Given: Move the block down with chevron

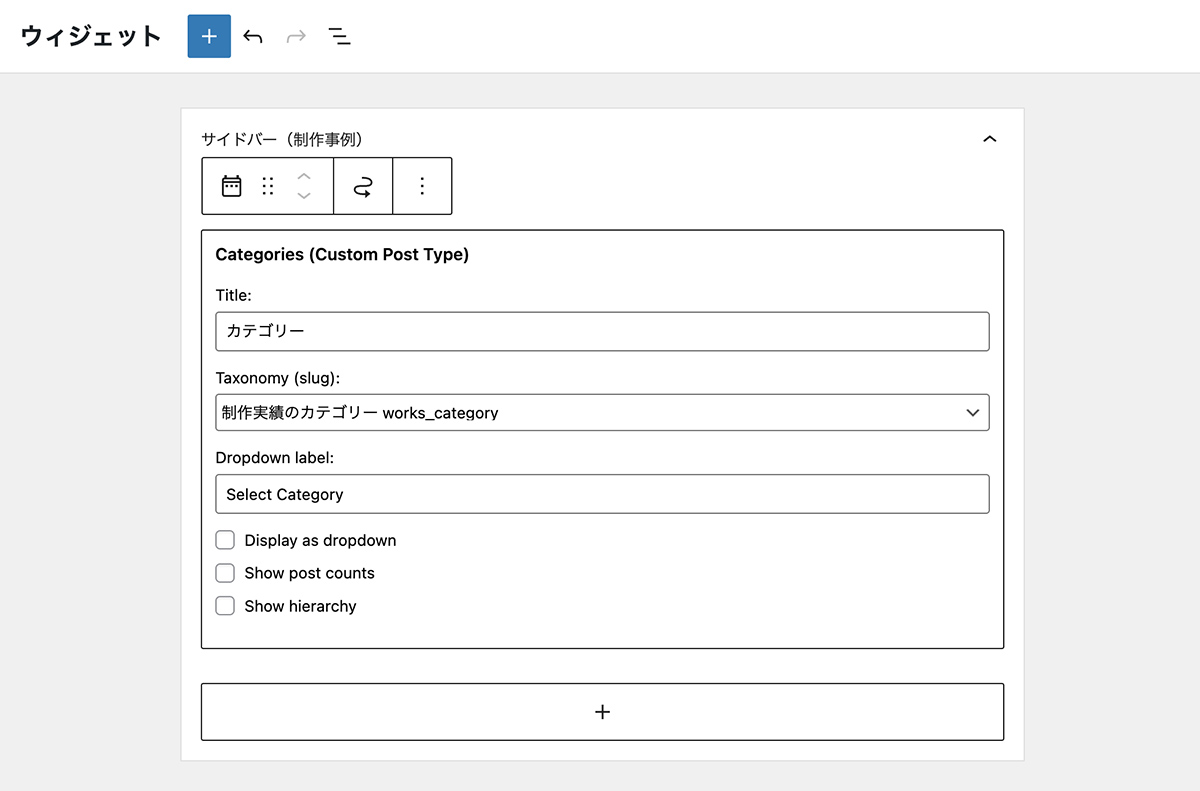Looking at the screenshot, I should coord(304,196).
